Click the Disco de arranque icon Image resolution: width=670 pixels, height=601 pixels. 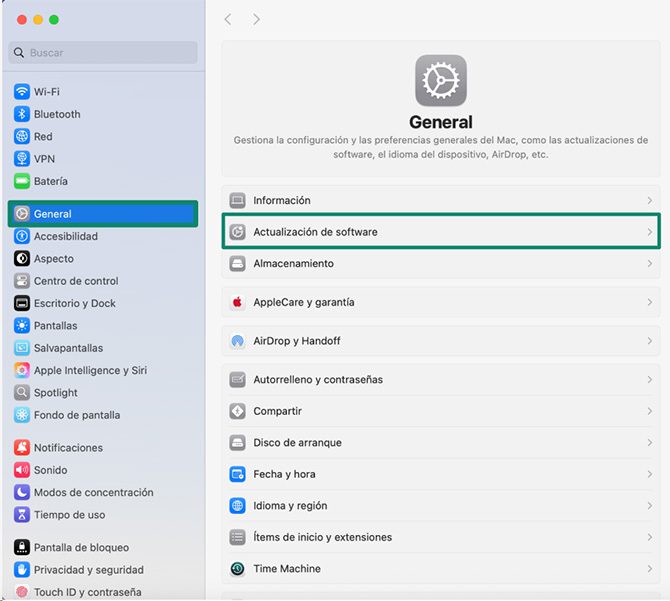click(237, 443)
